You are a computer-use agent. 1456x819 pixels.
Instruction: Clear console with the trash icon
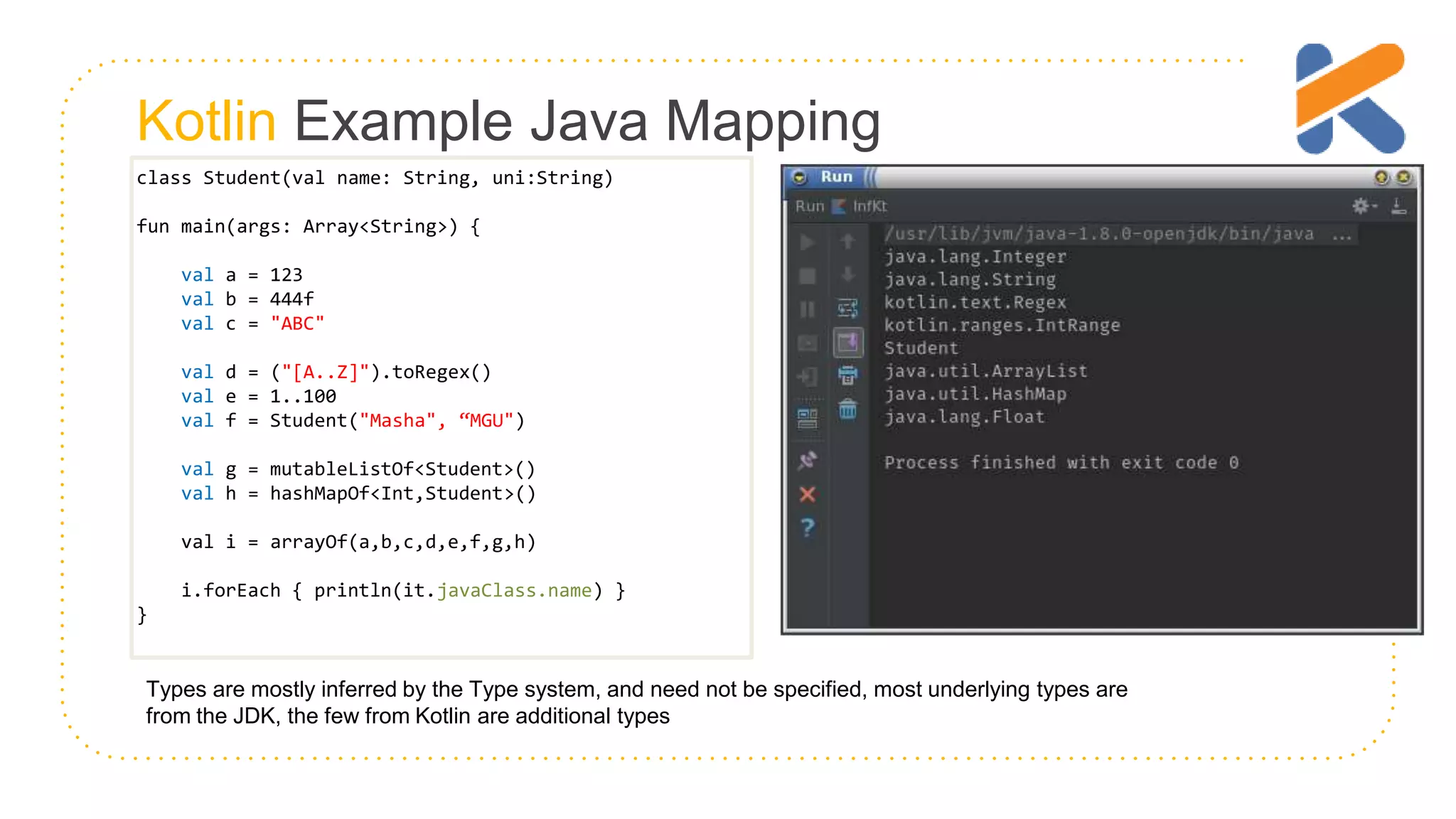coord(847,409)
